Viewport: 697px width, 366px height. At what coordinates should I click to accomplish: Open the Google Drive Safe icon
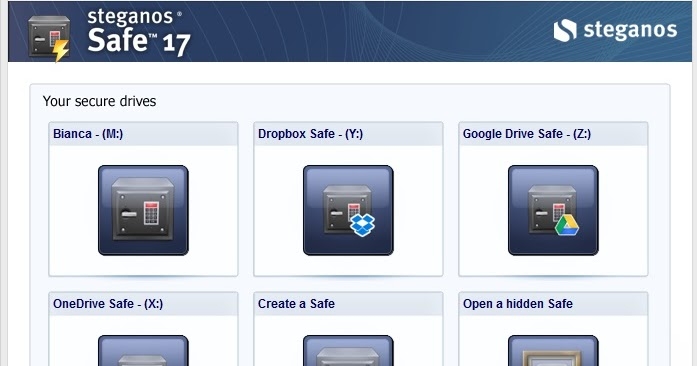(x=553, y=210)
